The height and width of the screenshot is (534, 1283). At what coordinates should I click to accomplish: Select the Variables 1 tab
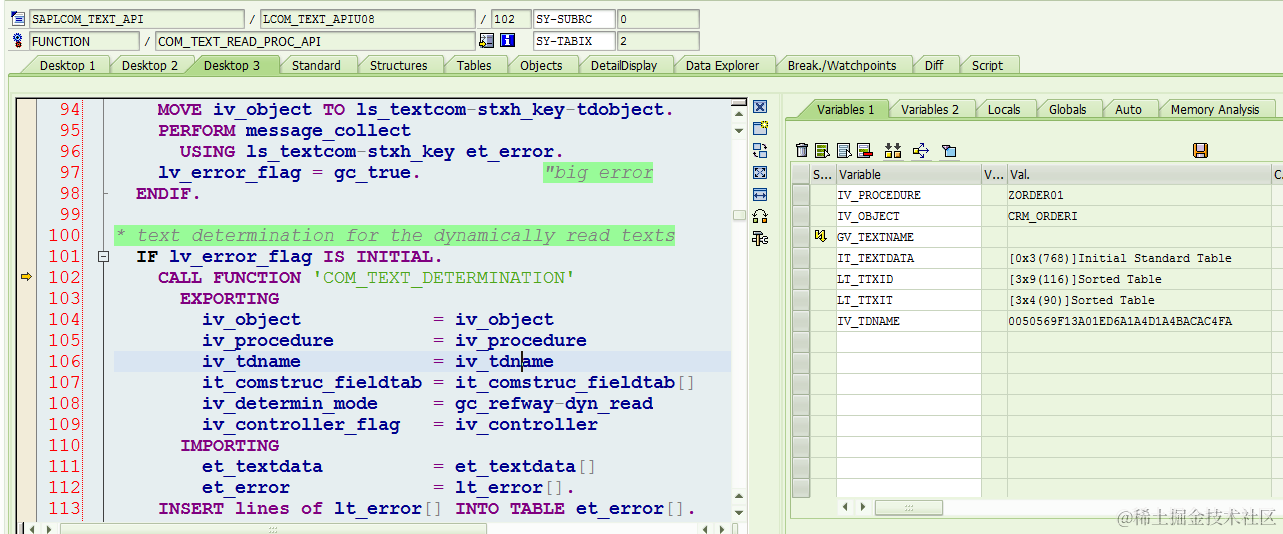tap(845, 109)
